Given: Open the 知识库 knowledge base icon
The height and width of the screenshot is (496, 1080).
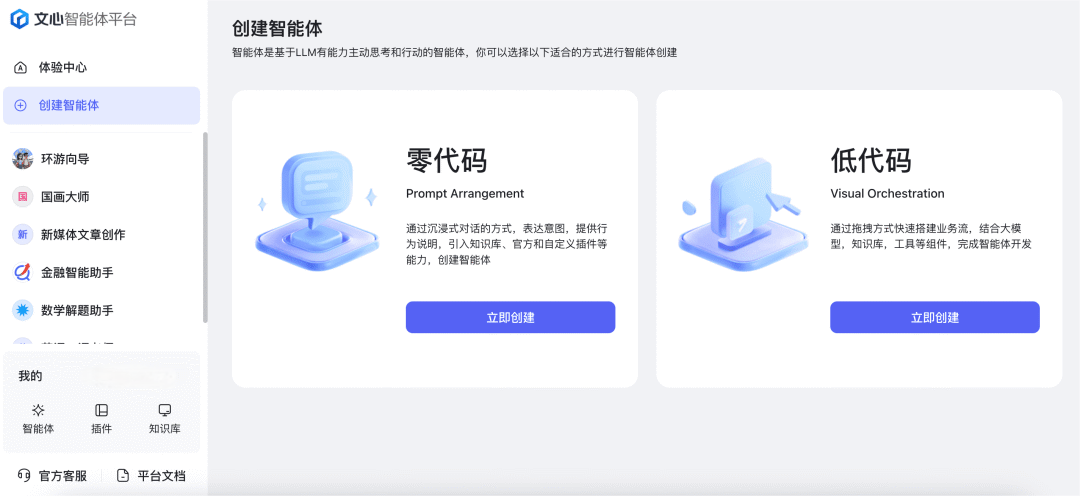Looking at the screenshot, I should [x=165, y=411].
